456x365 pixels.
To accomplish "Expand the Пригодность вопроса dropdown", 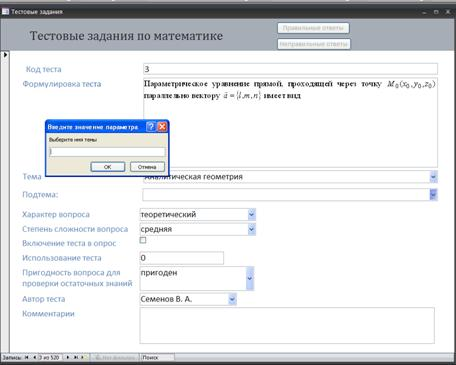I will point(250,278).
